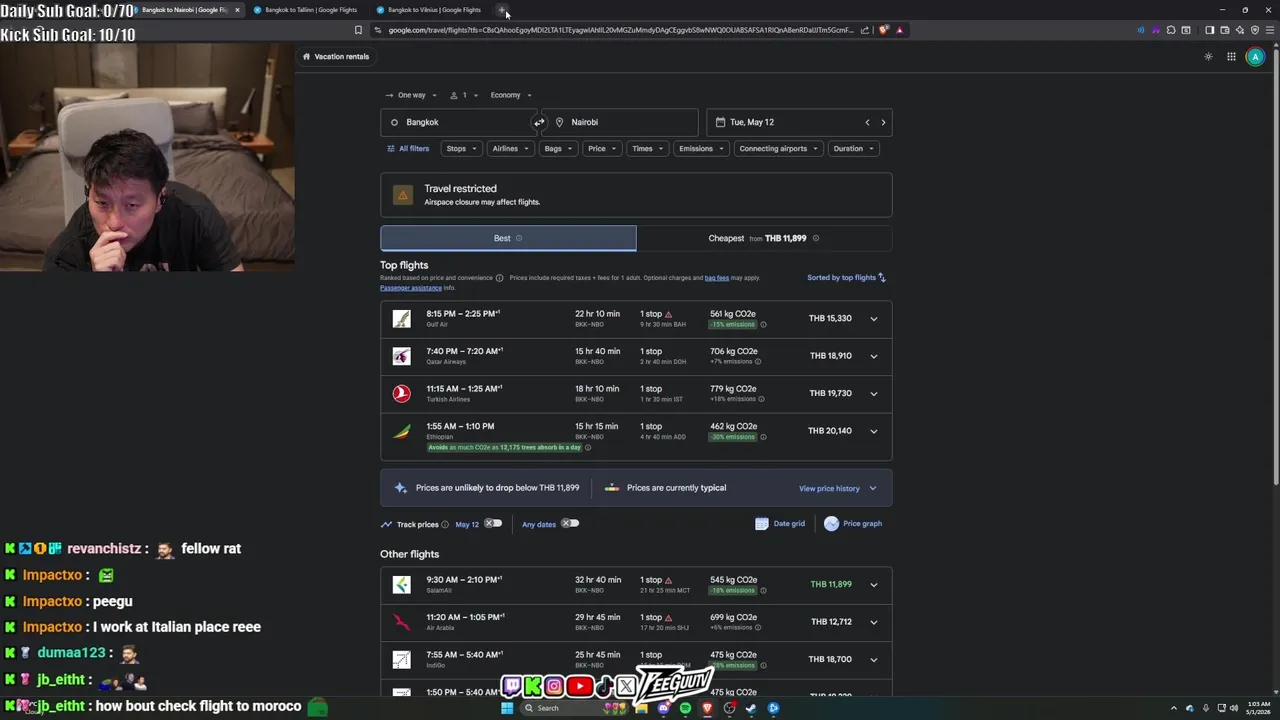Screen dimensions: 1280x720
Task: Toggle Google Flights theme sun icon
Action: [1208, 57]
